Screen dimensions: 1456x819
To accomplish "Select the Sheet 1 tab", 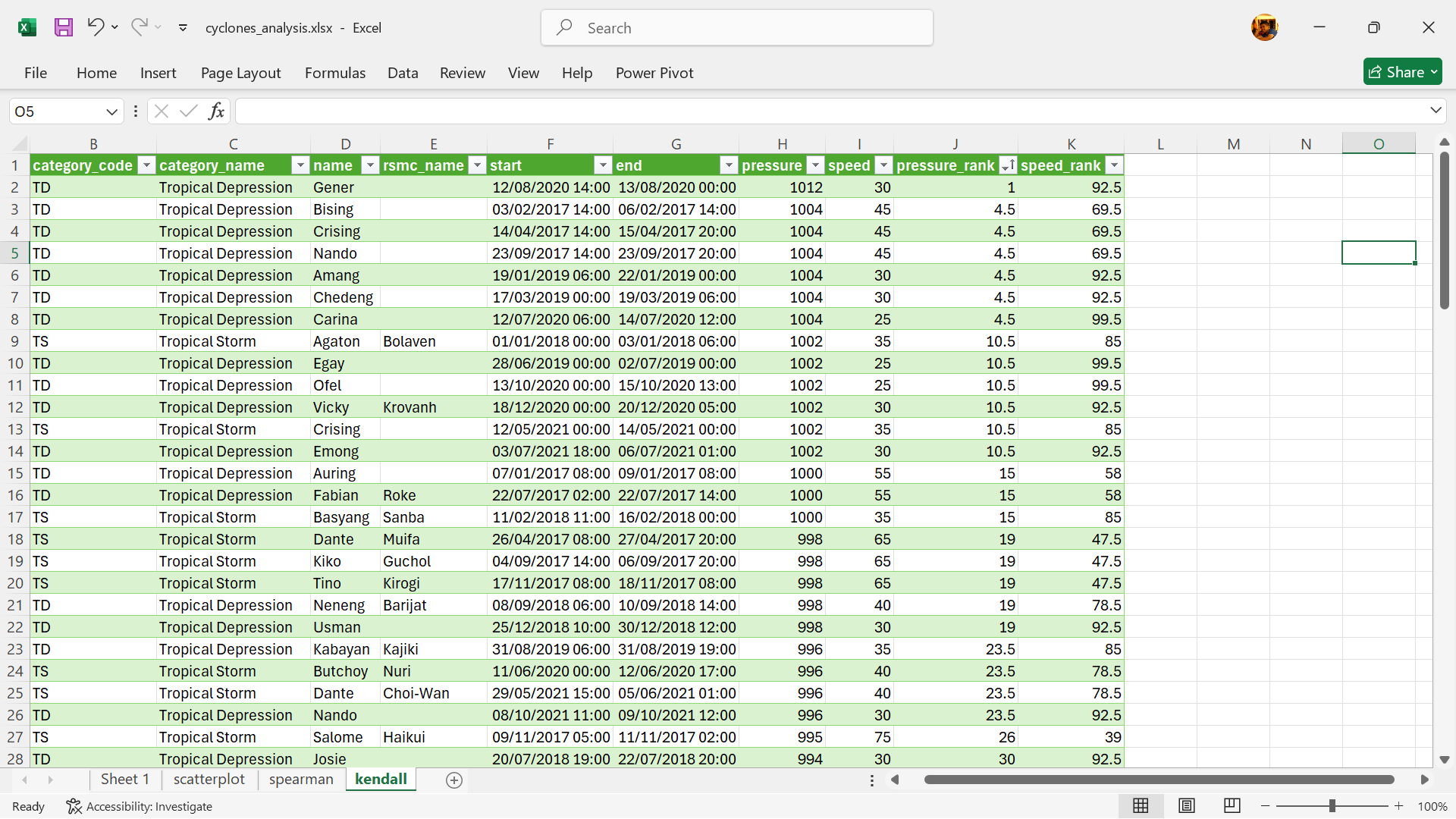I will pos(125,780).
